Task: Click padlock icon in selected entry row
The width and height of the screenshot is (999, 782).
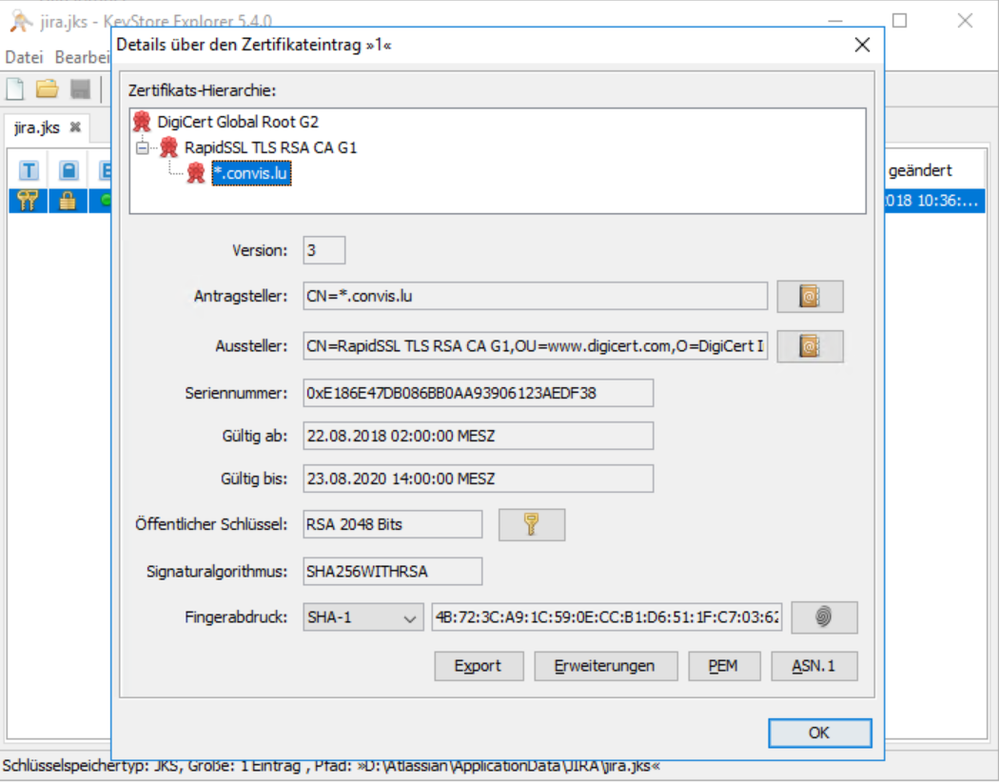Action: (68, 201)
